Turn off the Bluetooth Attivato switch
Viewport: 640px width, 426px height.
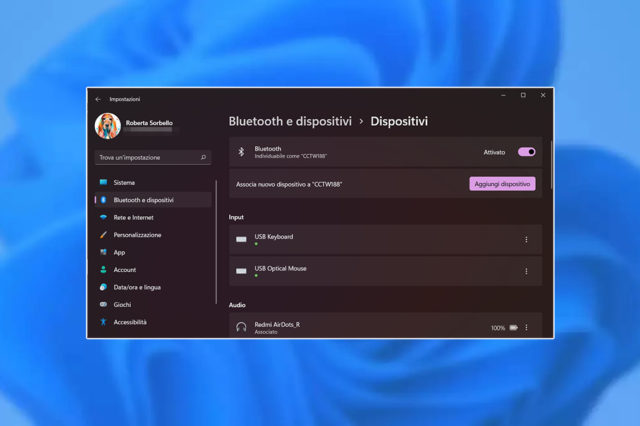527,152
